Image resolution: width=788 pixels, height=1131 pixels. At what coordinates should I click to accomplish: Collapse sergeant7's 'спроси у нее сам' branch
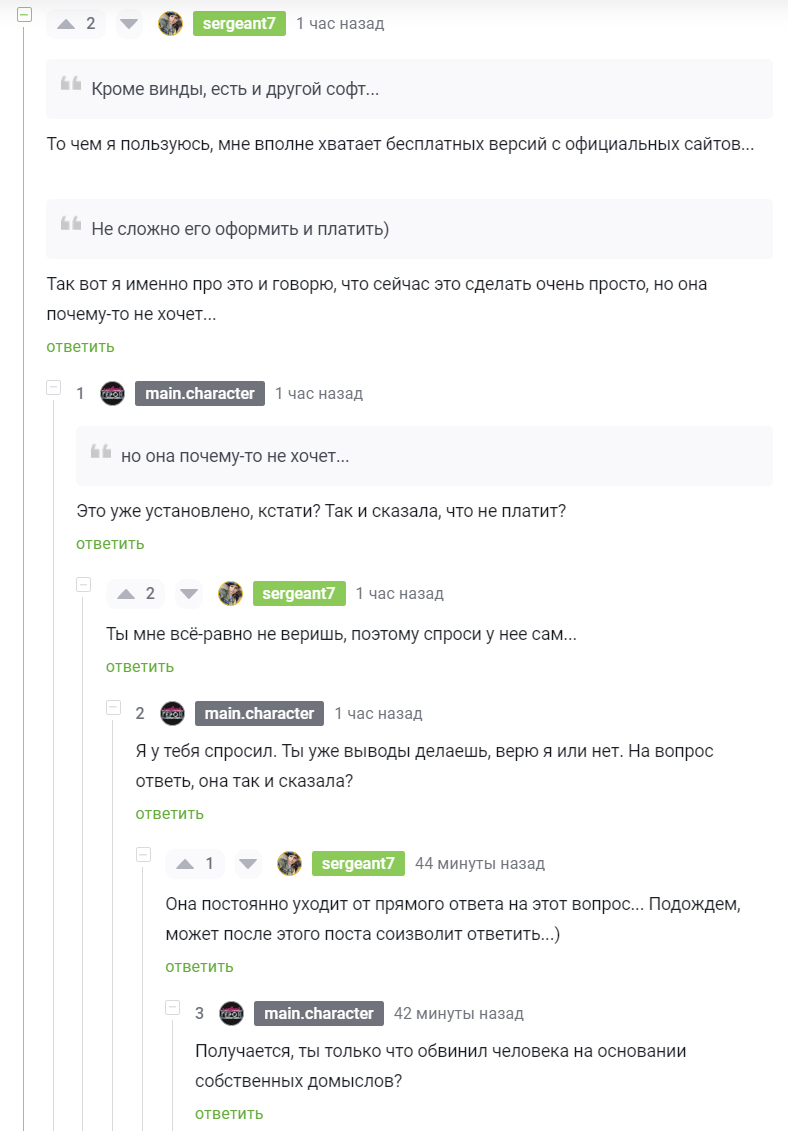(84, 584)
